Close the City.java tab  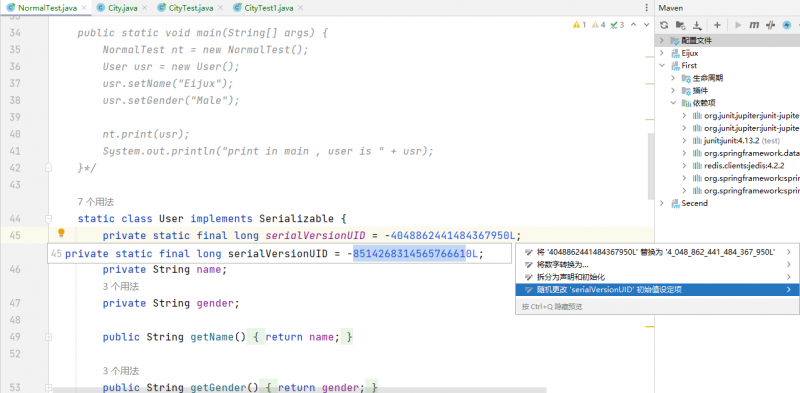pyautogui.click(x=145, y=8)
